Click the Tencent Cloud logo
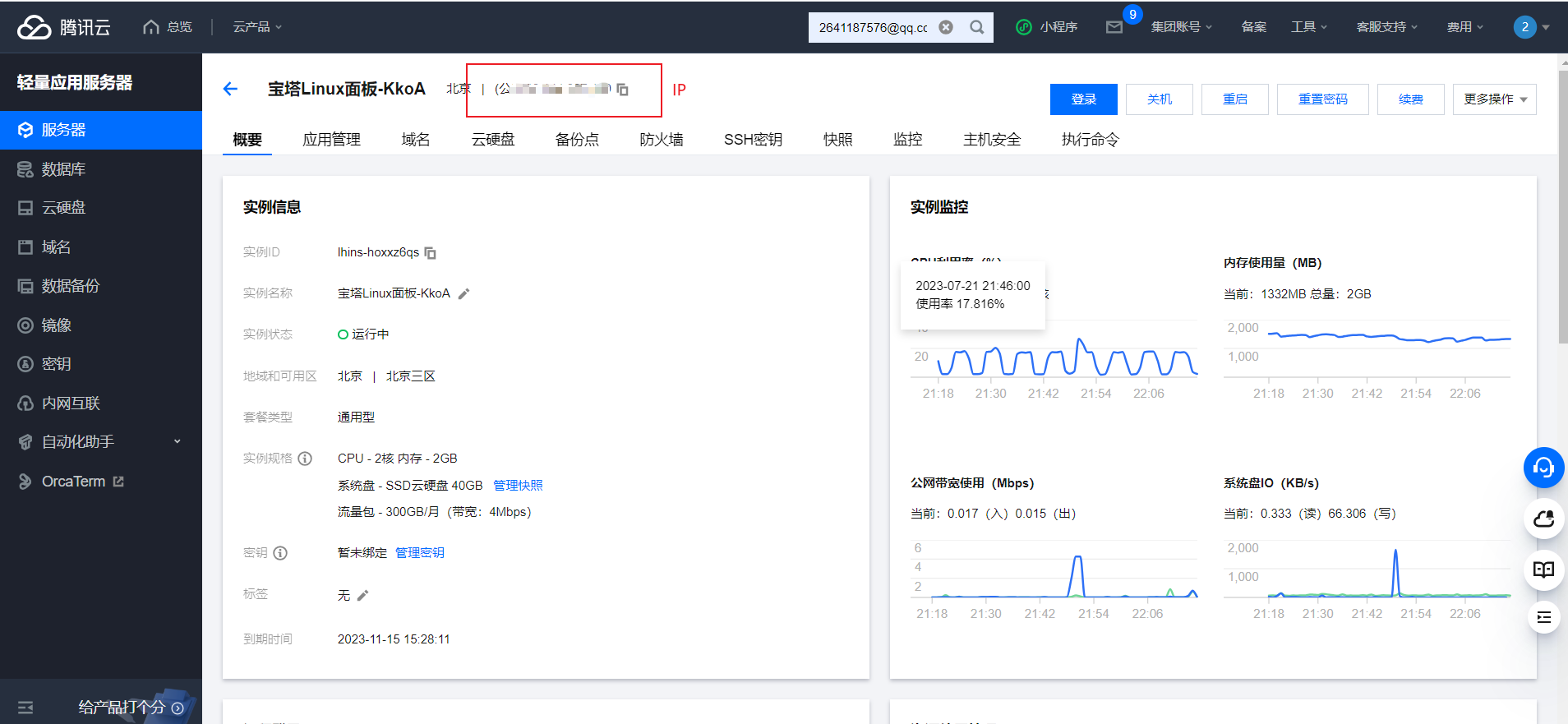 64,27
